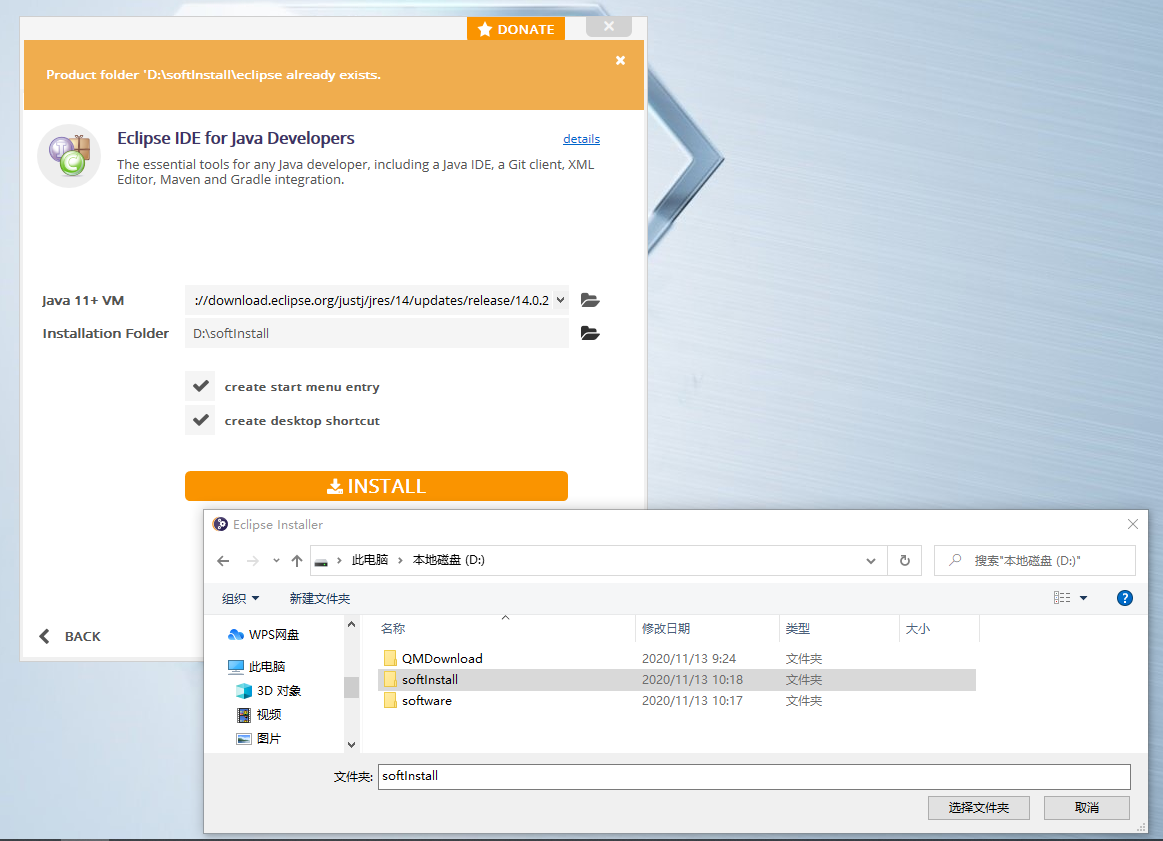Click the 文件夹 name input field
This screenshot has width=1163, height=841.
[754, 776]
